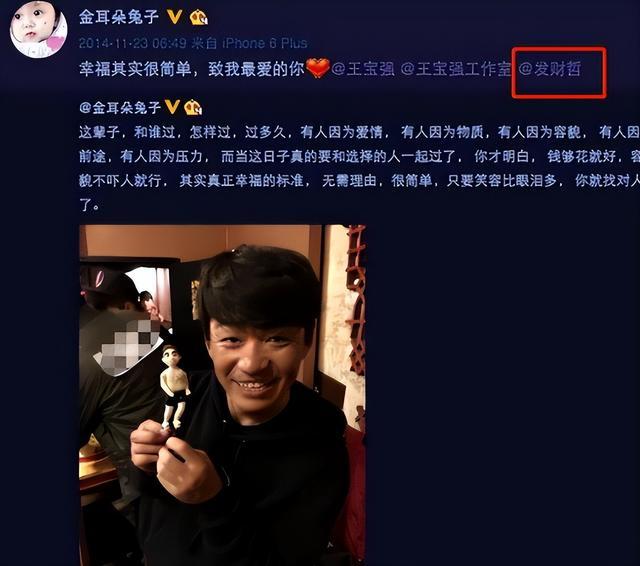Click the trailing 了。 line of repost
640x566 pixels.
89,205
